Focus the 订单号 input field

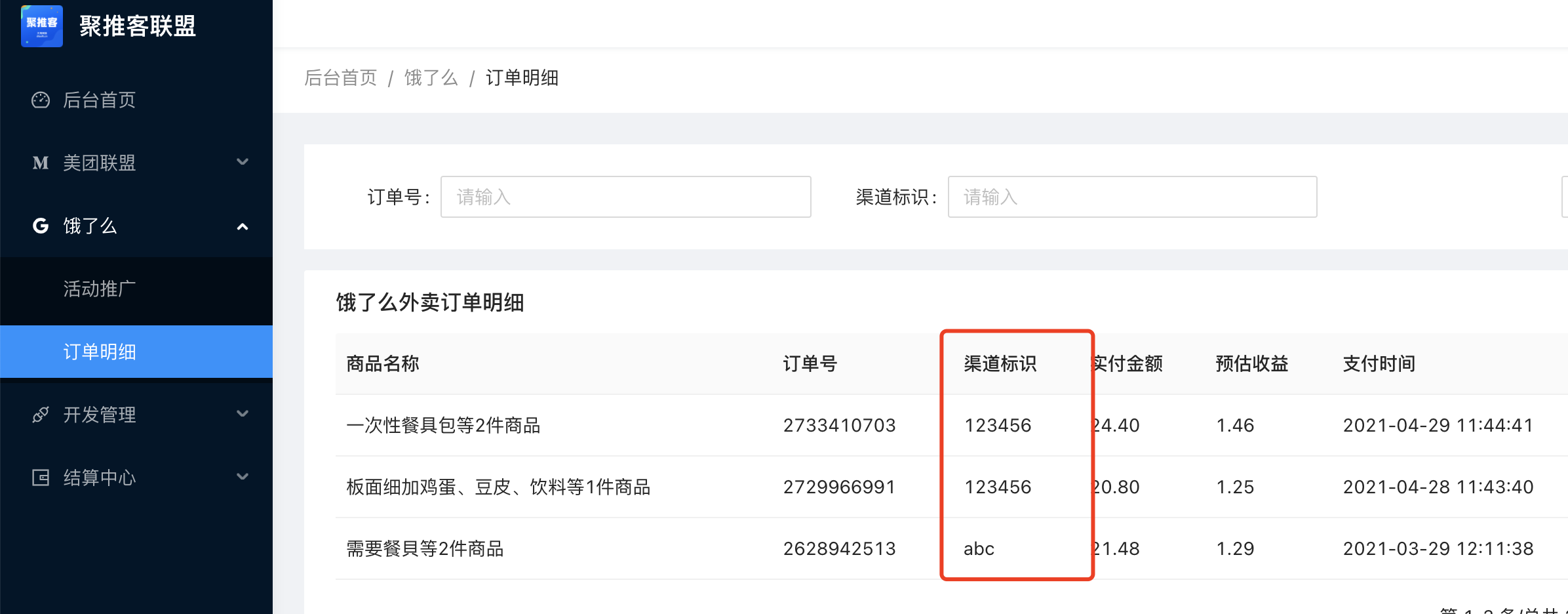click(625, 197)
